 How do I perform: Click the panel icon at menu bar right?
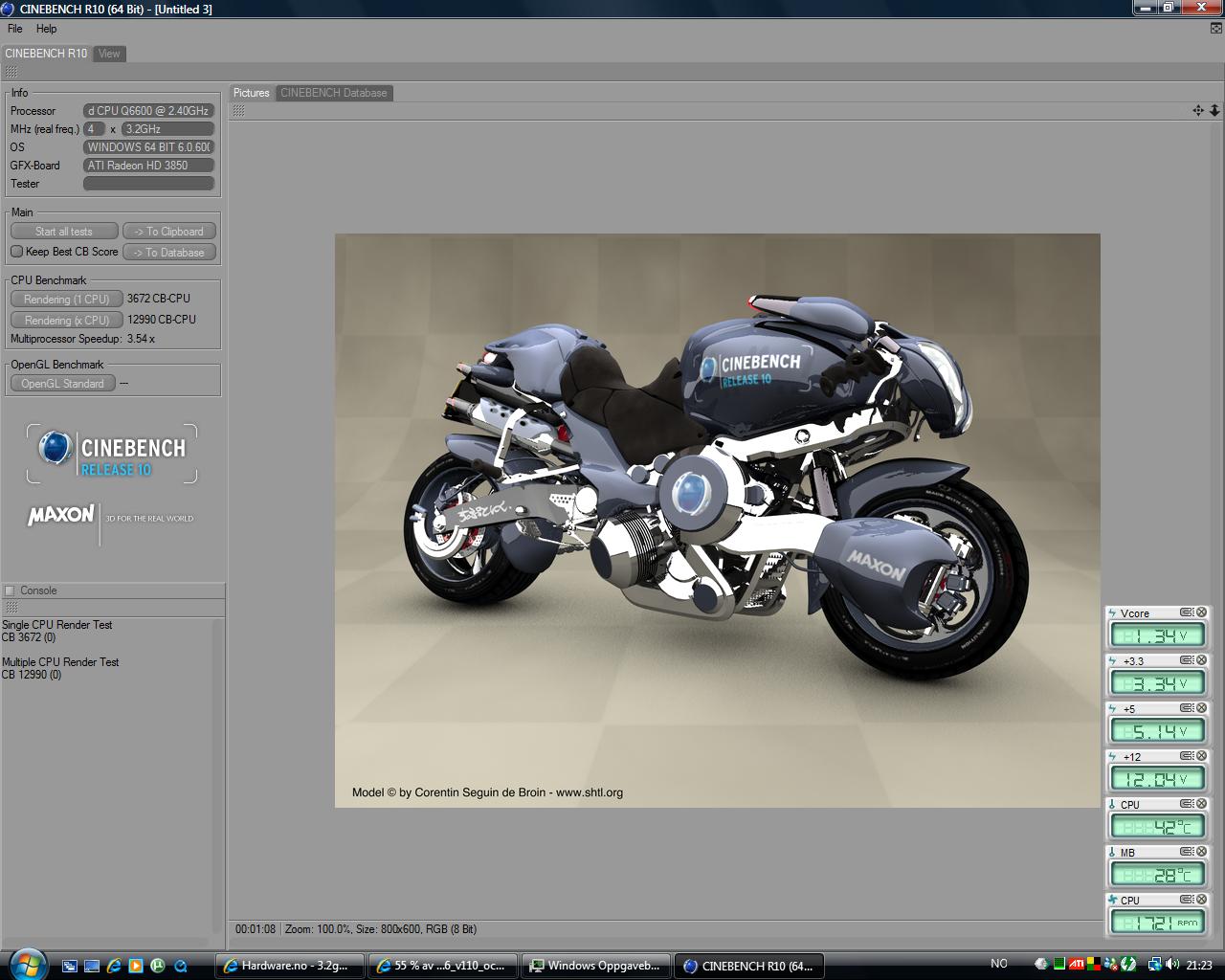tap(1216, 29)
